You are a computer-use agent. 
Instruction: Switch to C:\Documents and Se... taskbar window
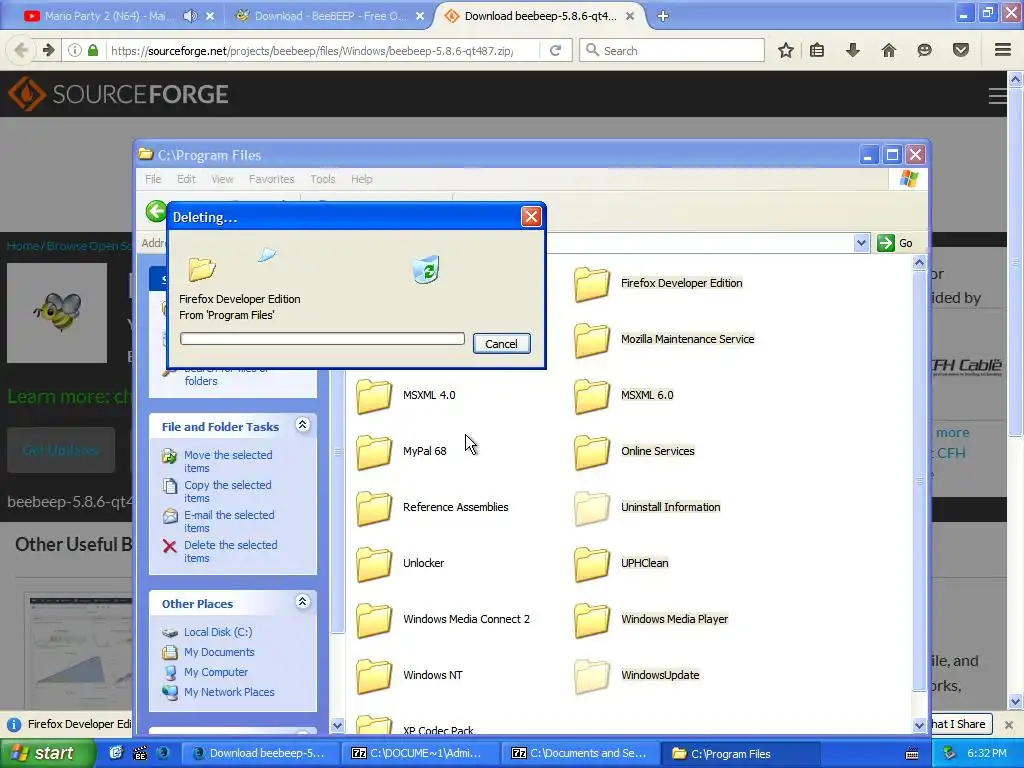pos(581,753)
